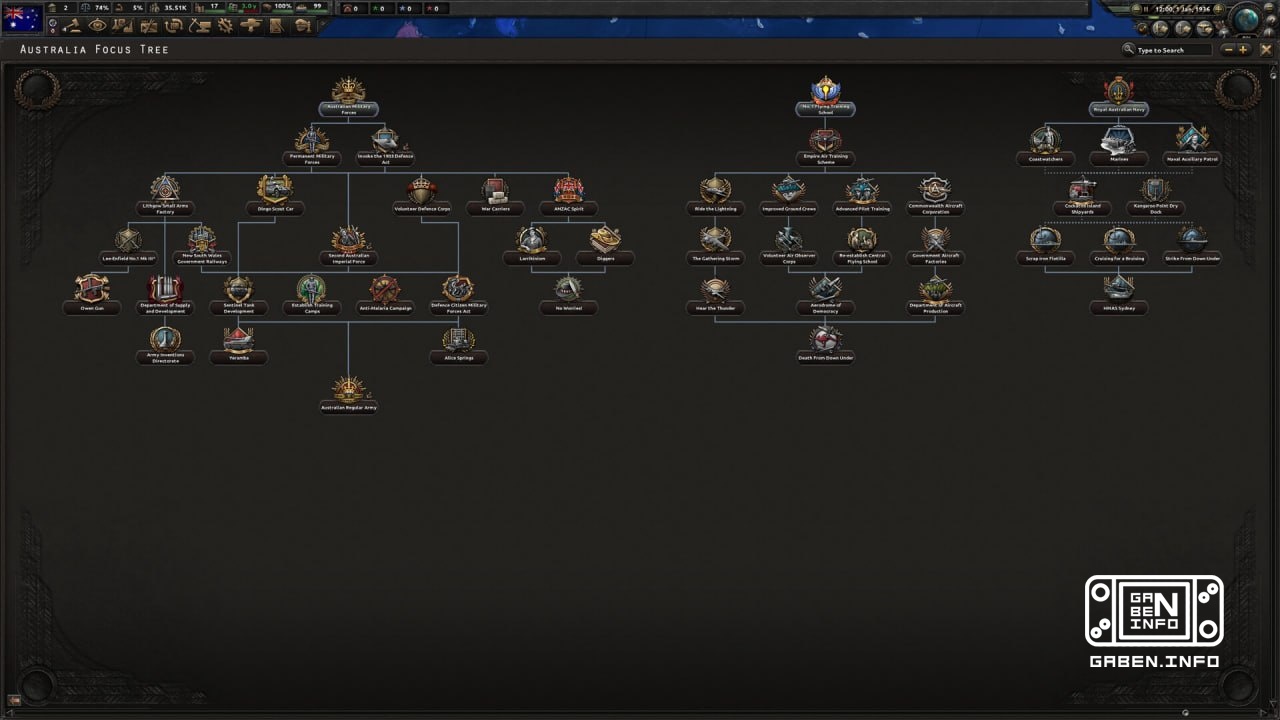Select the Gathering Storm focus

coord(715,246)
